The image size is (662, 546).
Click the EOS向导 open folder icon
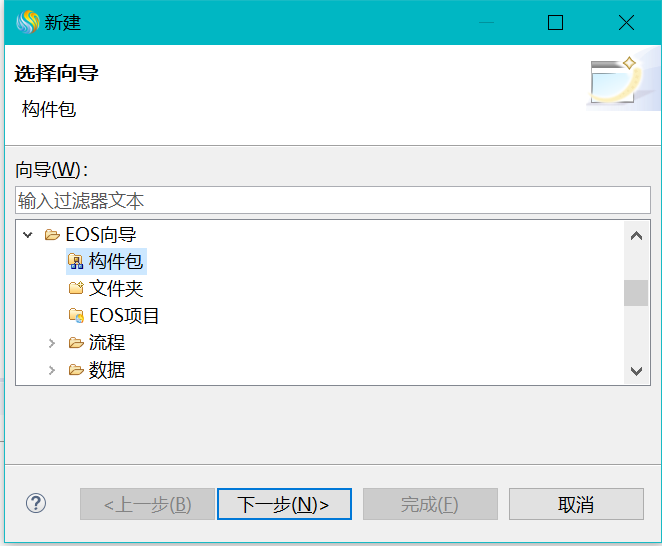pyautogui.click(x=52, y=235)
